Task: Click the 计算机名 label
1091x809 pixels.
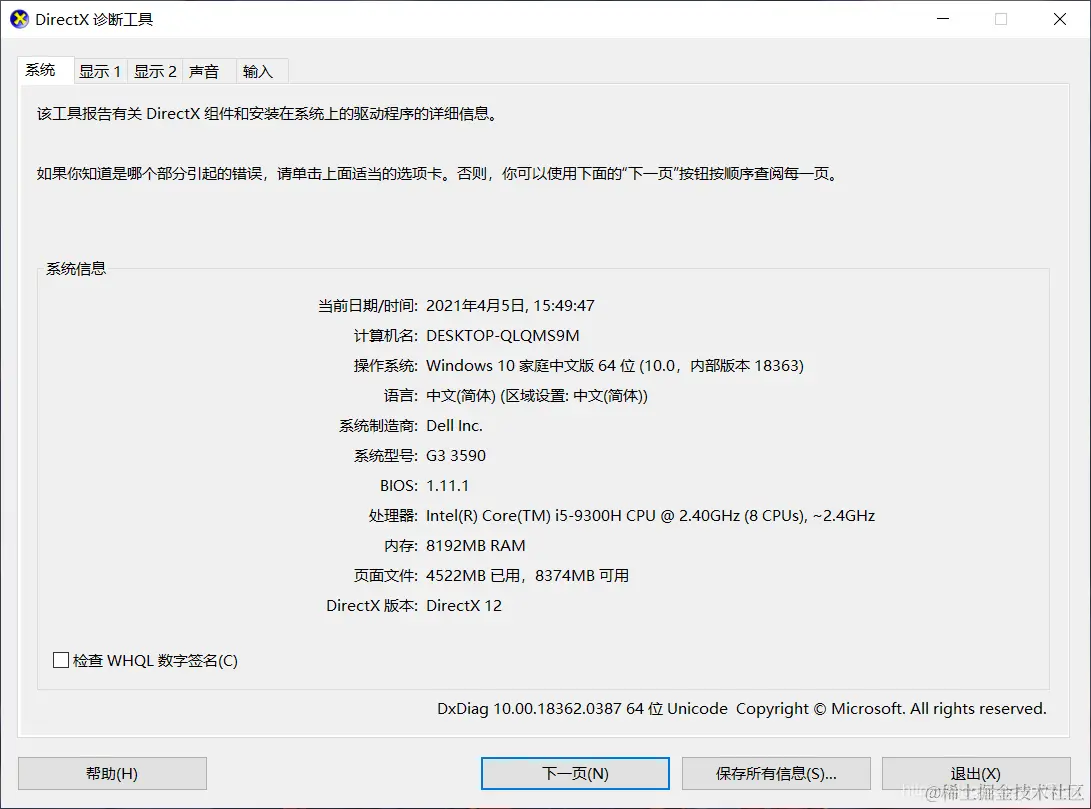Action: (x=385, y=335)
